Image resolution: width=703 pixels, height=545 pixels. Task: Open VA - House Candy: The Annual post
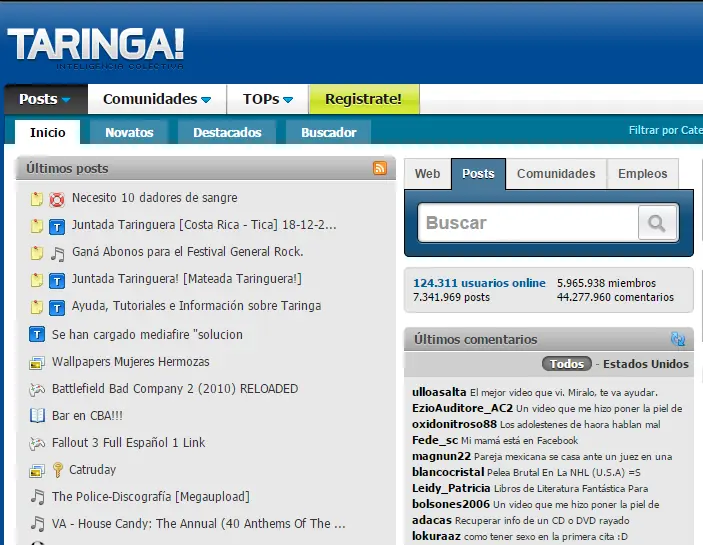coord(199,523)
